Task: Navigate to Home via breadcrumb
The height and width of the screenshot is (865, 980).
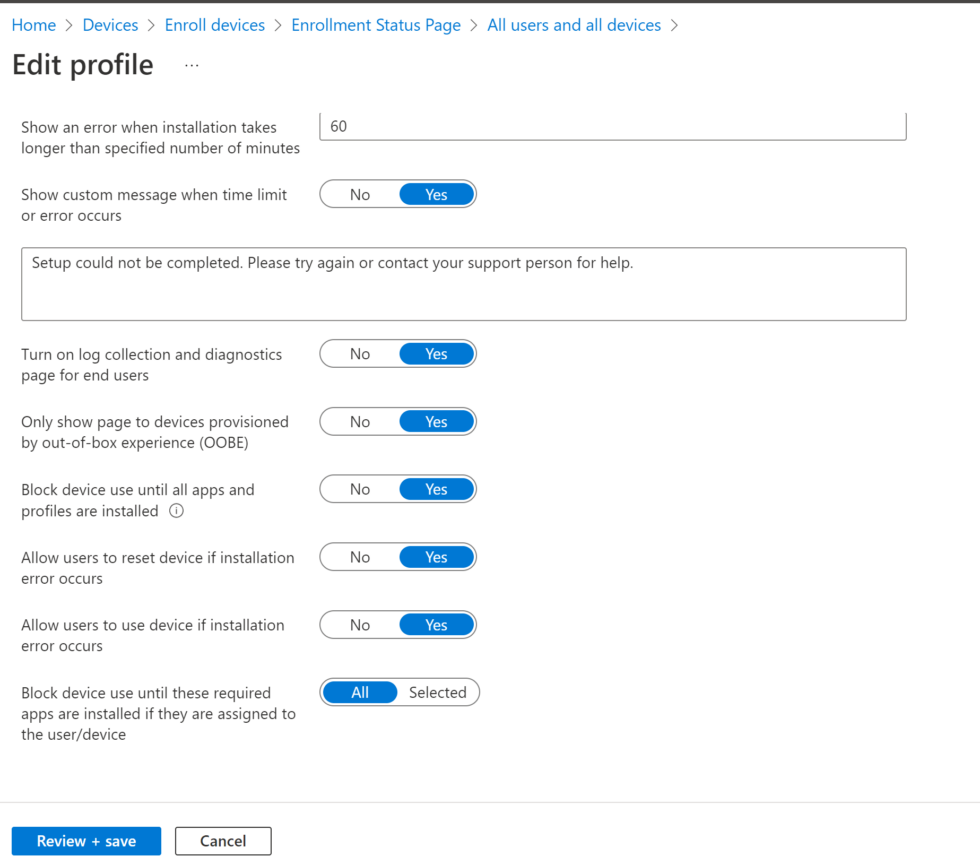Action: [33, 24]
